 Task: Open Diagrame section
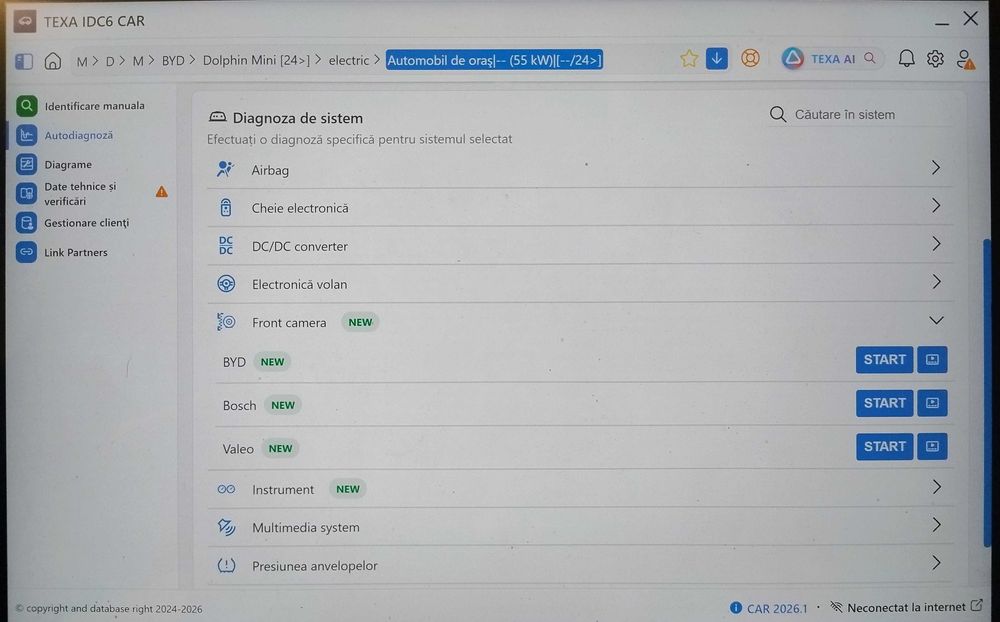point(55,165)
